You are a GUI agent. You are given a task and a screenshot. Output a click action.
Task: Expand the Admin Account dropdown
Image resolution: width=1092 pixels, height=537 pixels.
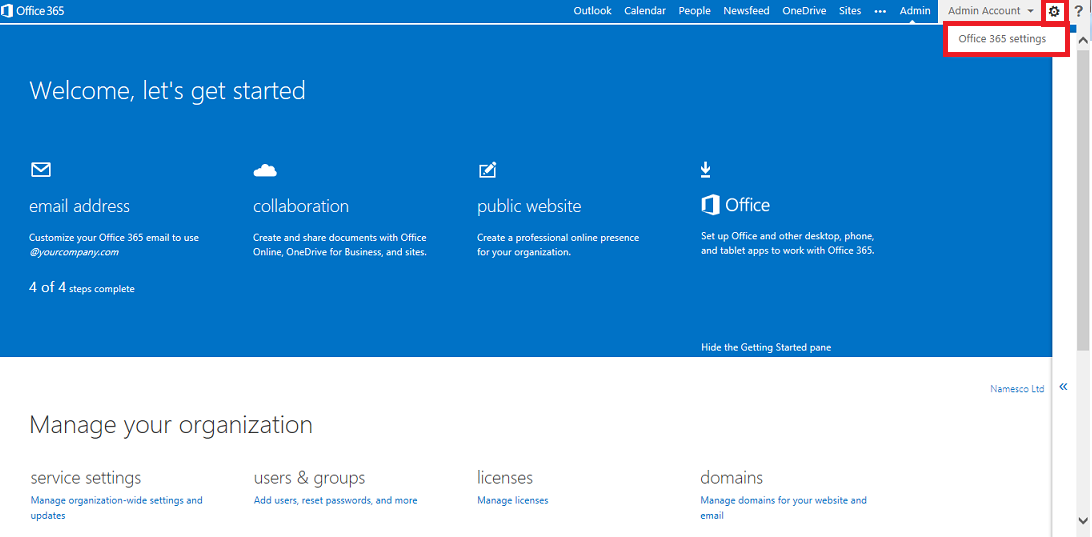[x=991, y=11]
